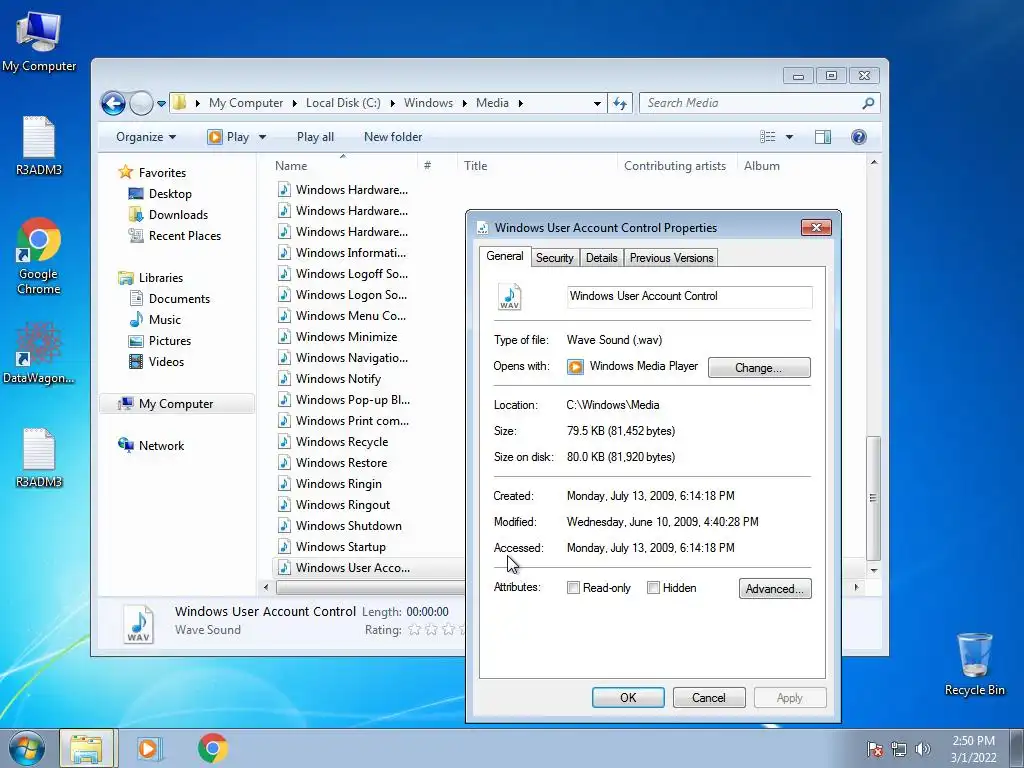Open Google Chrome from the taskbar

pyautogui.click(x=213, y=748)
